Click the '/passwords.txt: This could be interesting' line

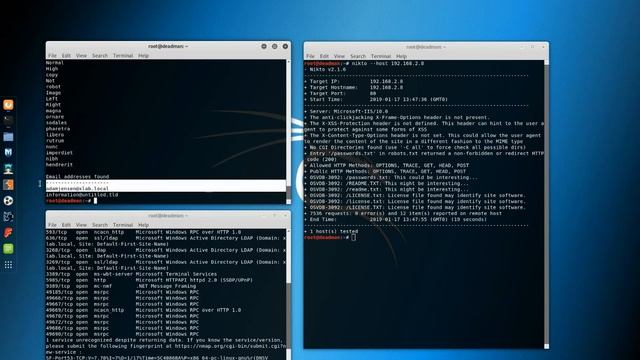(391, 177)
